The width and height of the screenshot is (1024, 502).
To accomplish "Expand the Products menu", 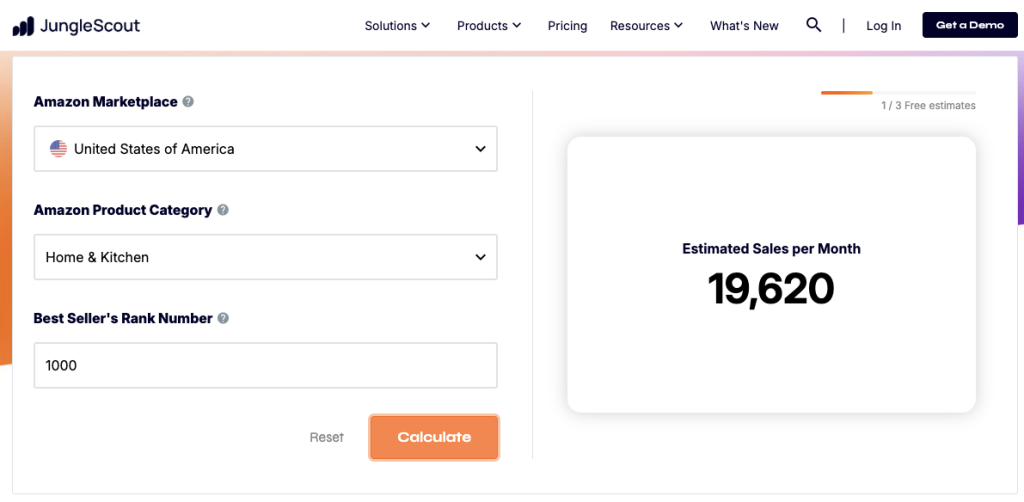I will pyautogui.click(x=489, y=26).
